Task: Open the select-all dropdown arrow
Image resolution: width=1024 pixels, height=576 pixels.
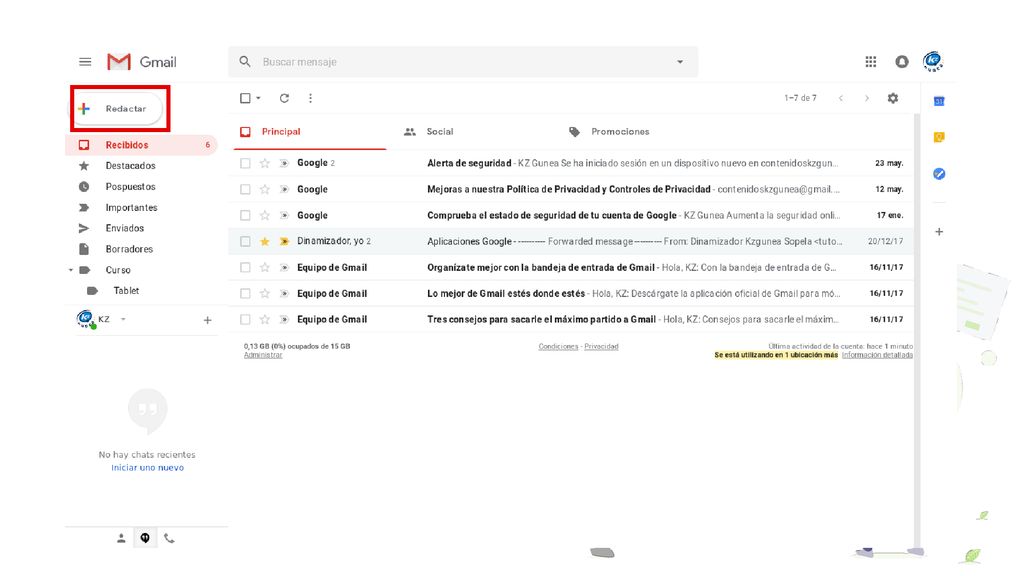Action: tap(259, 98)
